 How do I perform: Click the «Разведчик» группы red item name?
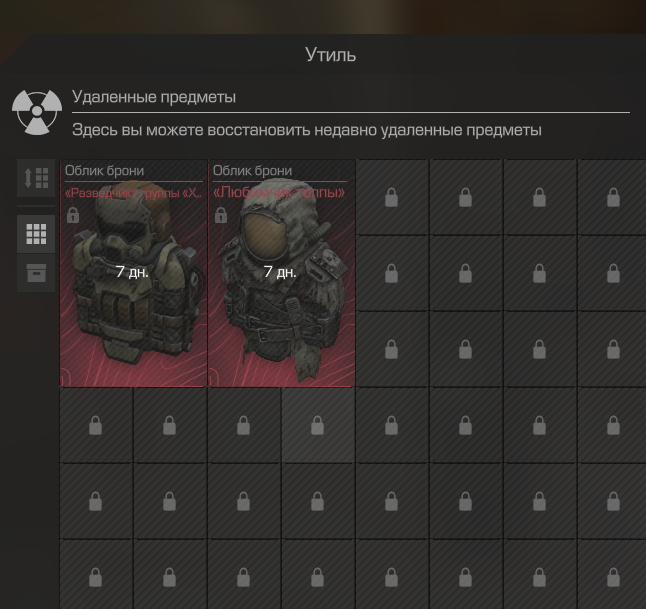click(133, 193)
